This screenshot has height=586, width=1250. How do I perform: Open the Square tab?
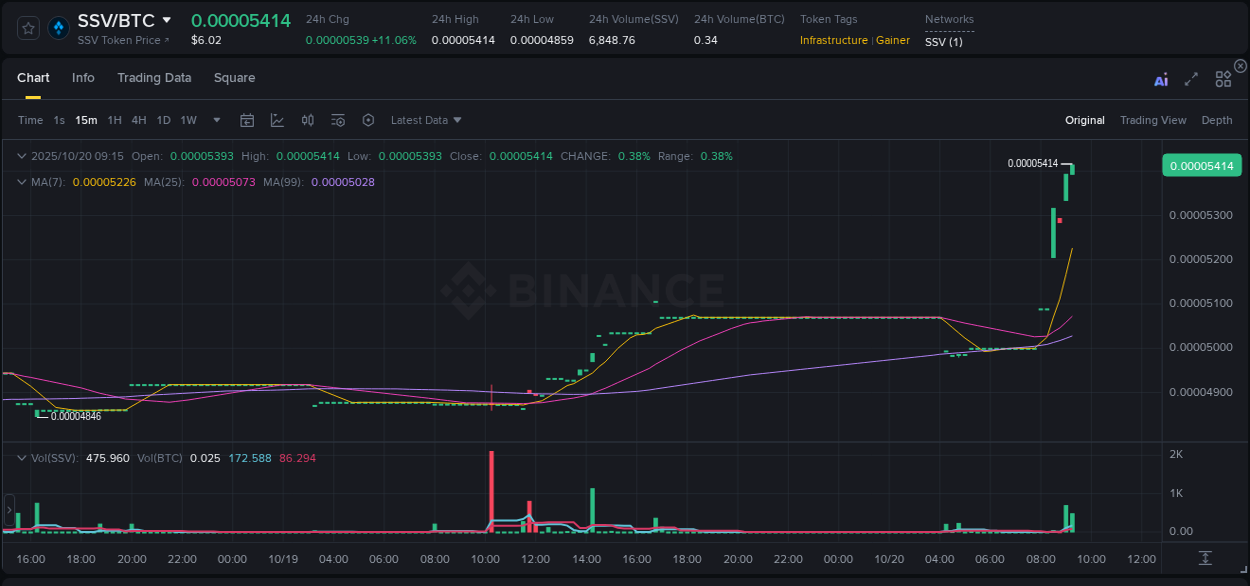pos(234,78)
